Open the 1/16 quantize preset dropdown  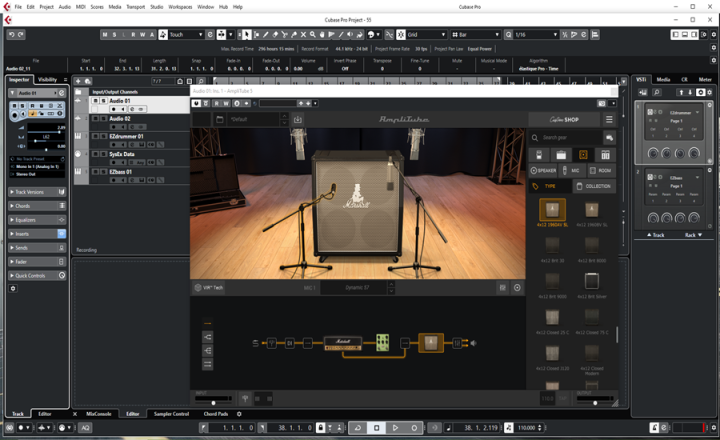click(536, 34)
